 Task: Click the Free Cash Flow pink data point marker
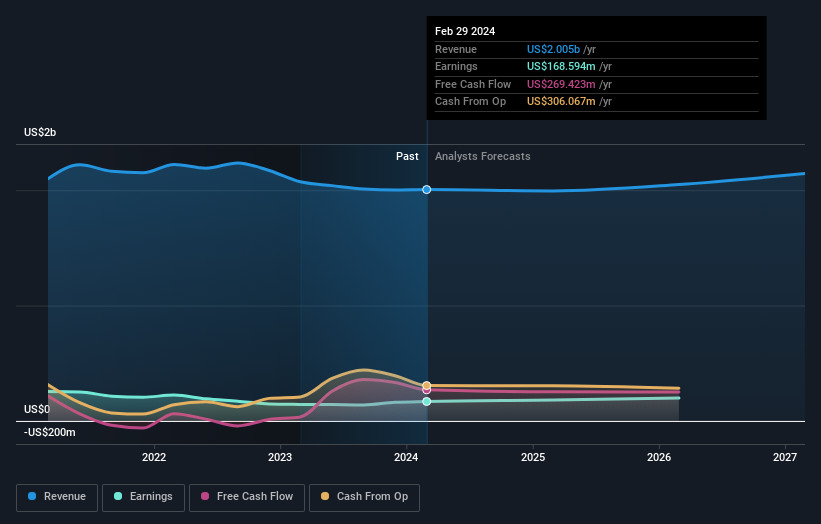(427, 390)
